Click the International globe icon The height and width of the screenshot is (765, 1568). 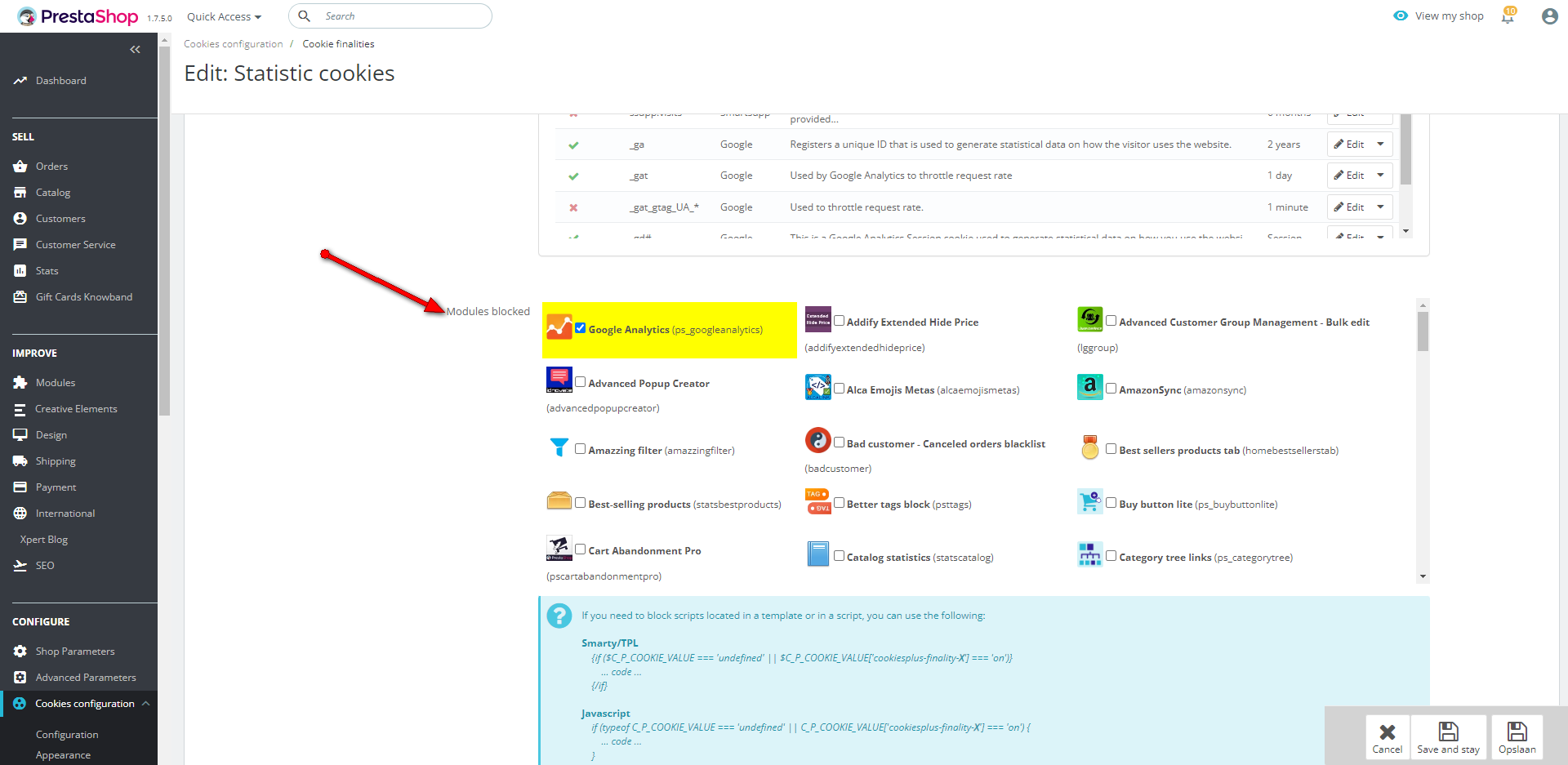point(20,514)
